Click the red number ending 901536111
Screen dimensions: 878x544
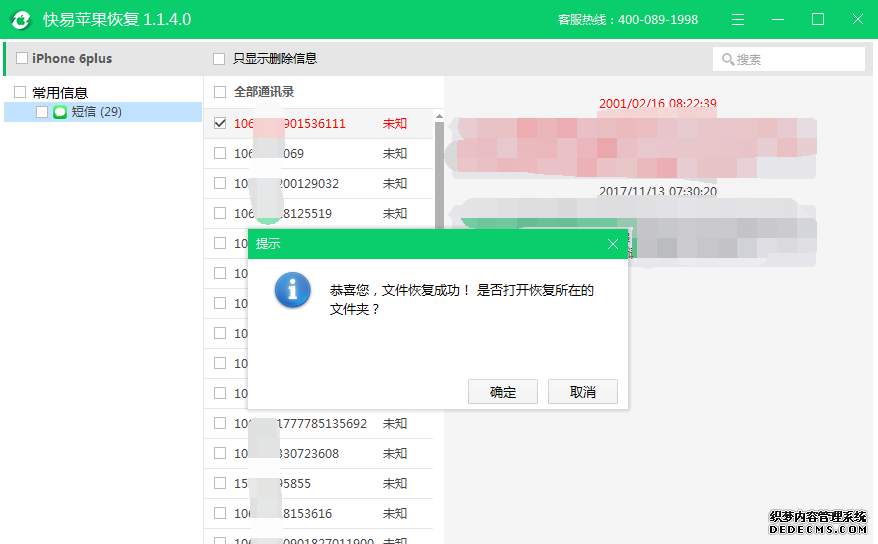pos(289,124)
